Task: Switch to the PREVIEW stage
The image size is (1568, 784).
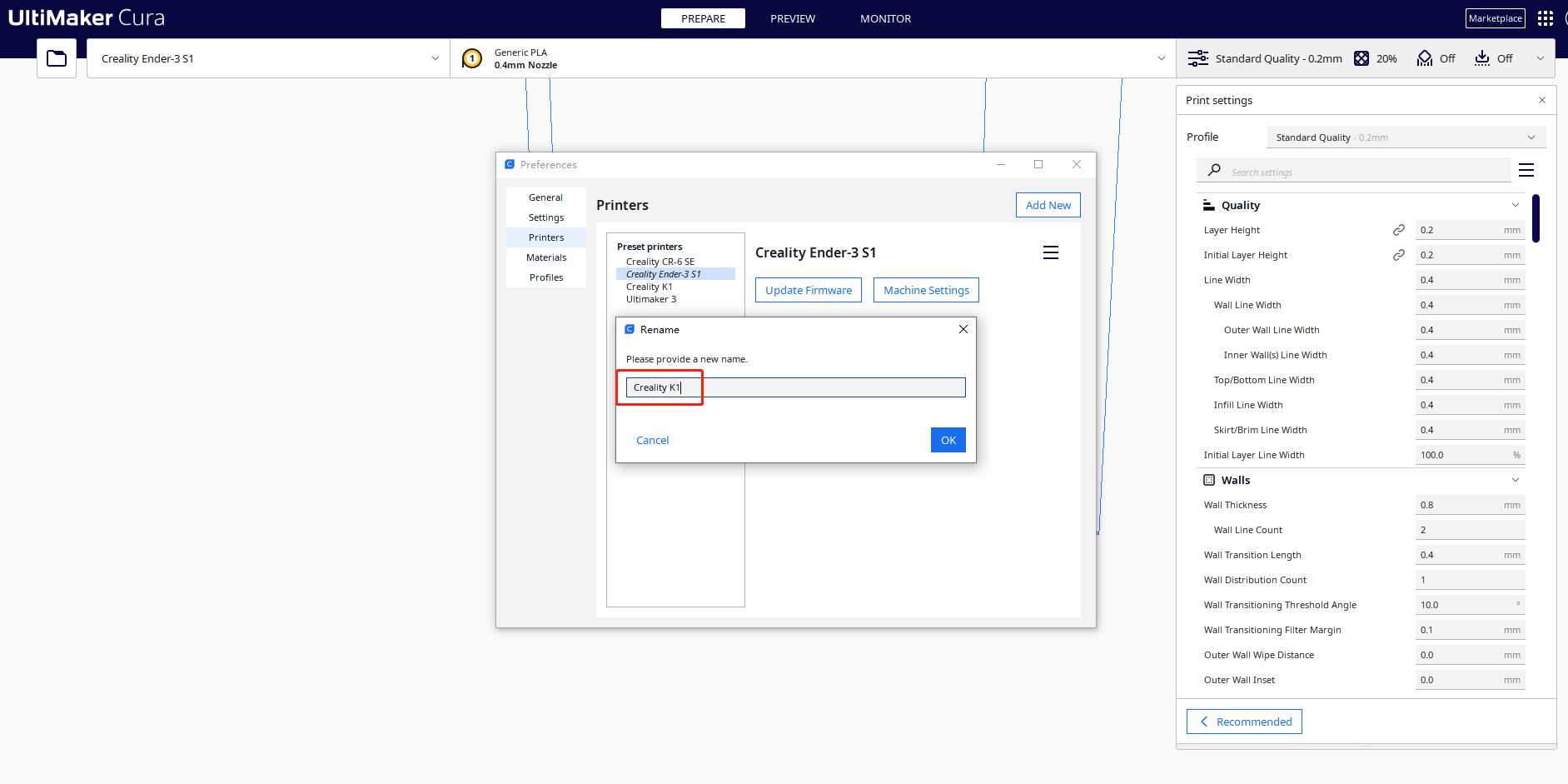Action: [x=793, y=18]
